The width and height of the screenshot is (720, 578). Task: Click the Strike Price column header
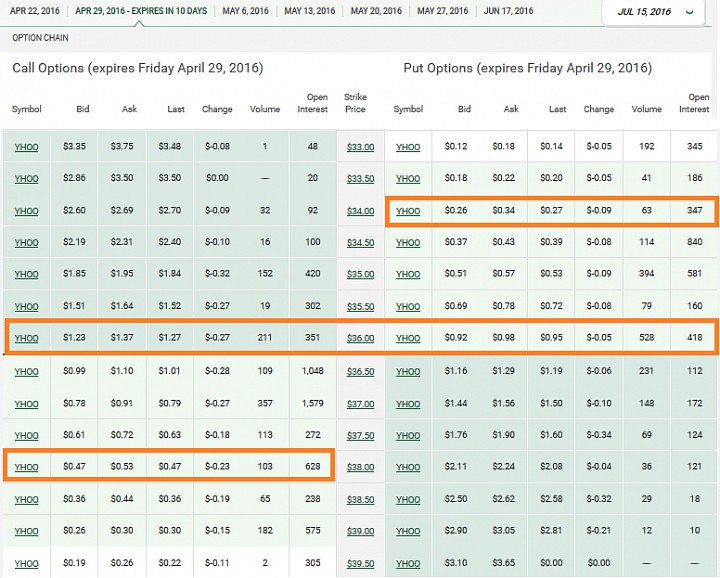355,103
